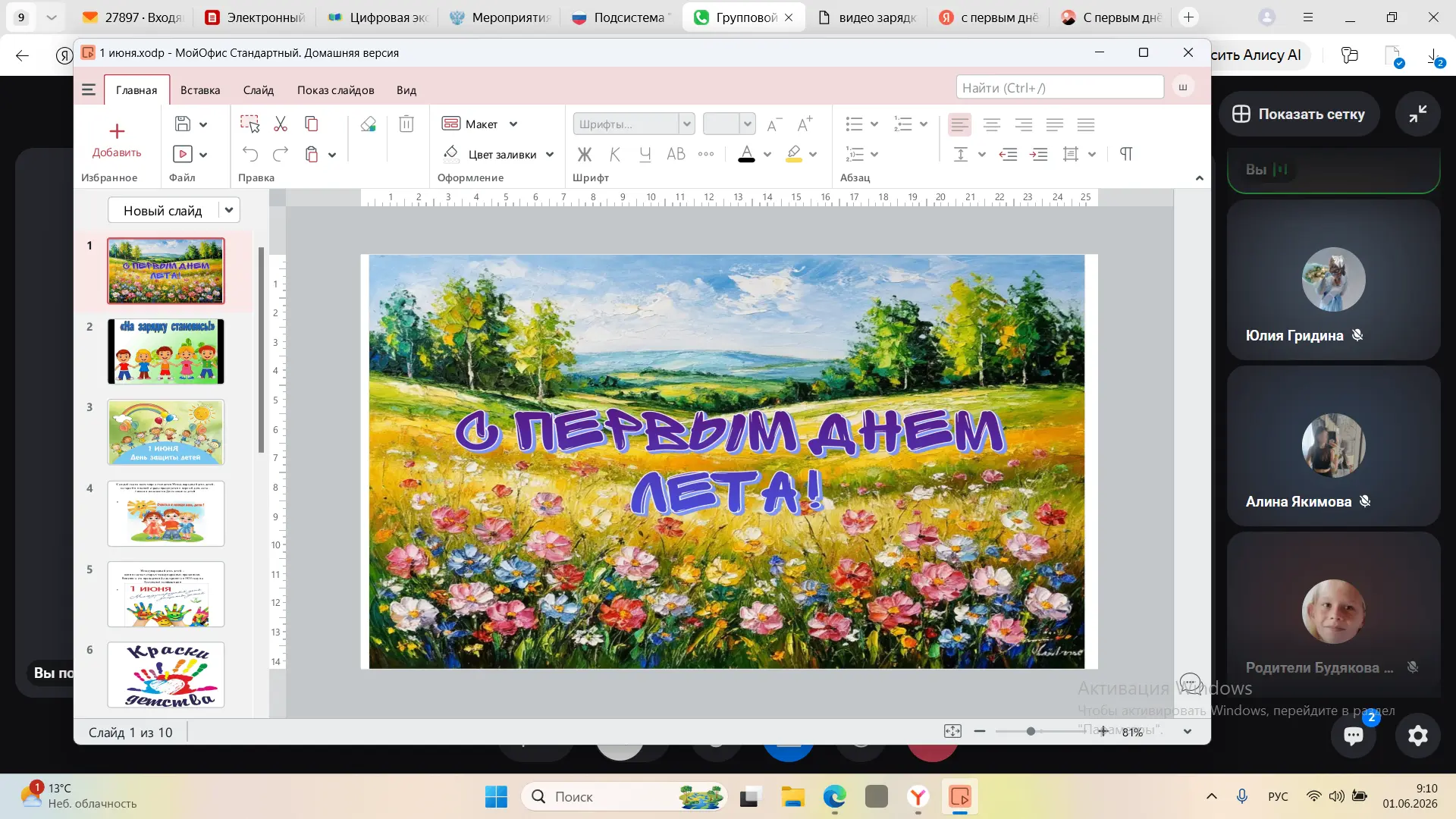Click the Новый слайд button
Image resolution: width=1456 pixels, height=819 pixels.
[x=163, y=210]
